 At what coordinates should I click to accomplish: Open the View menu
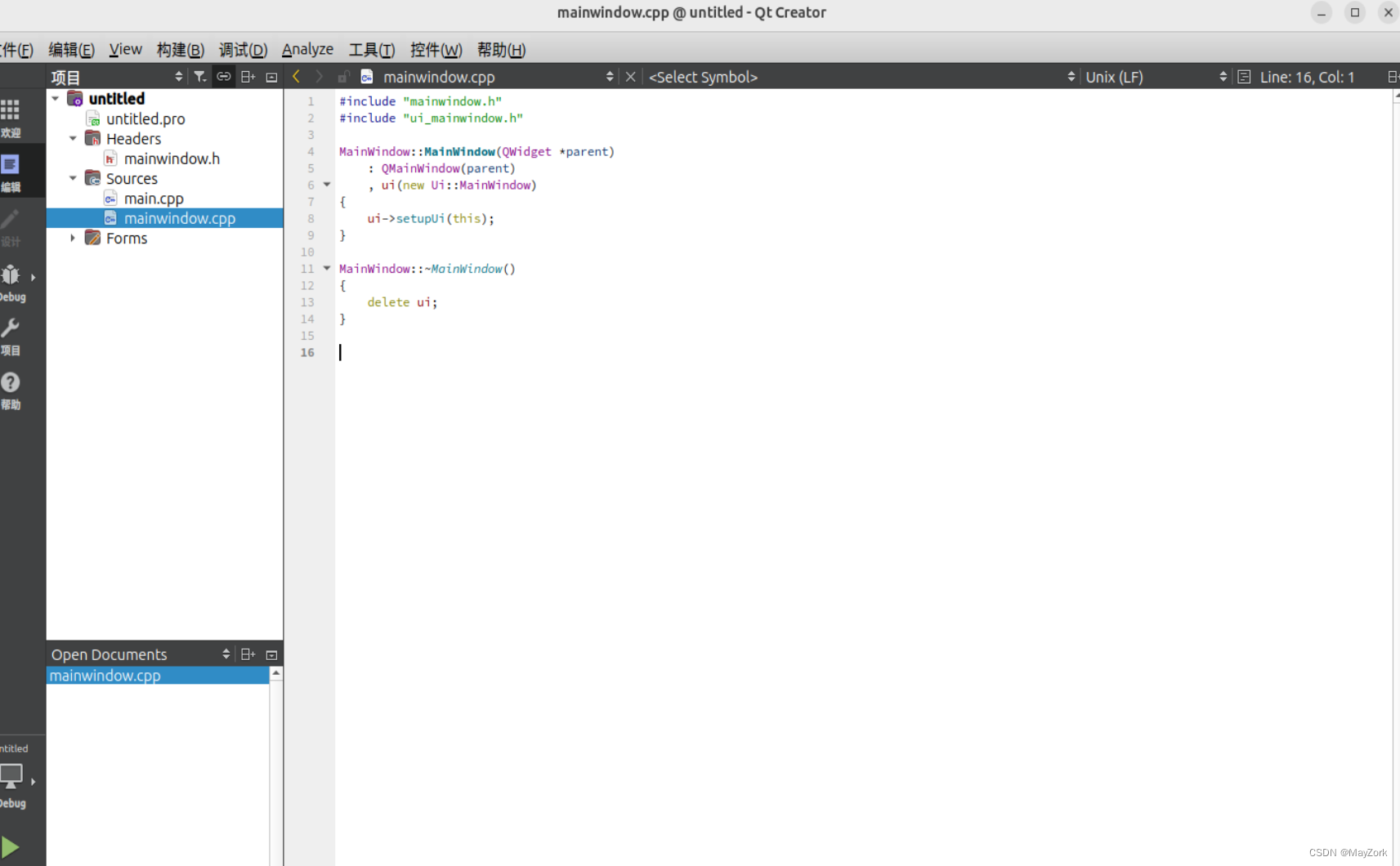125,50
